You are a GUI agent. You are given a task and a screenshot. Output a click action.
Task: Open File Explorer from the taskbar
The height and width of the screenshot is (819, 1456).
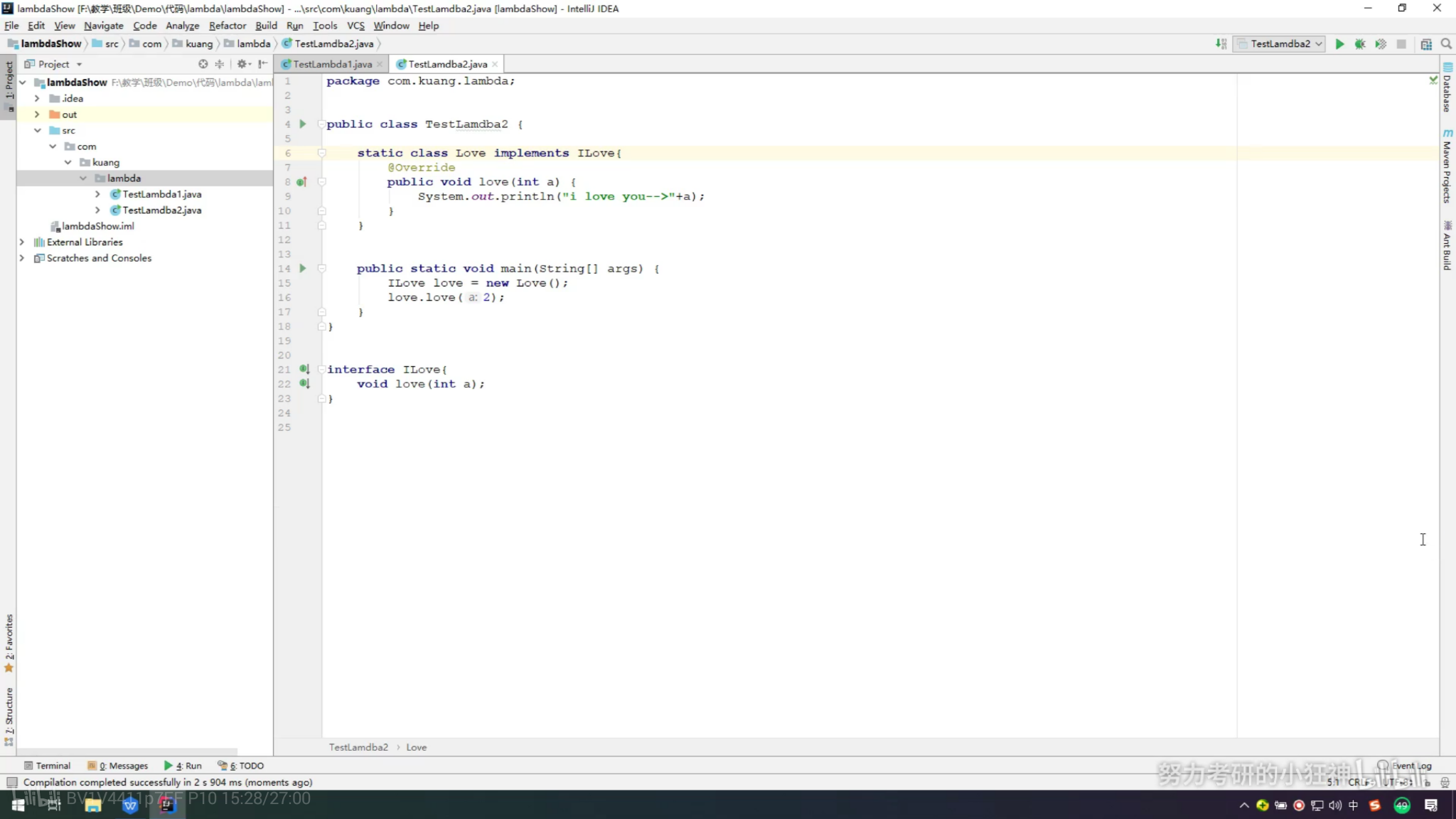pos(93,805)
